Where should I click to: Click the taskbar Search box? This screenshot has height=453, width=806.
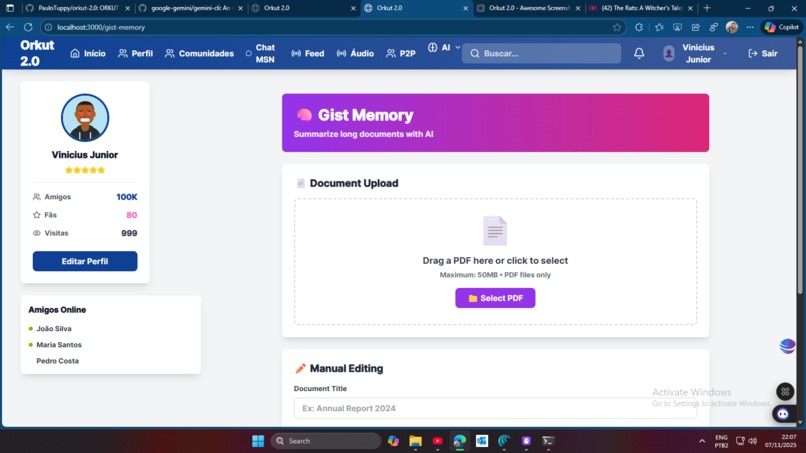(326, 441)
